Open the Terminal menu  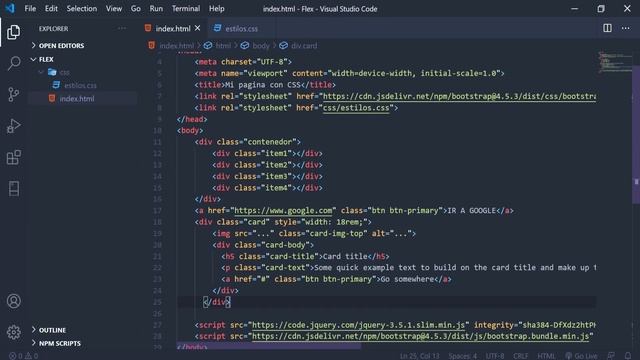click(186, 8)
